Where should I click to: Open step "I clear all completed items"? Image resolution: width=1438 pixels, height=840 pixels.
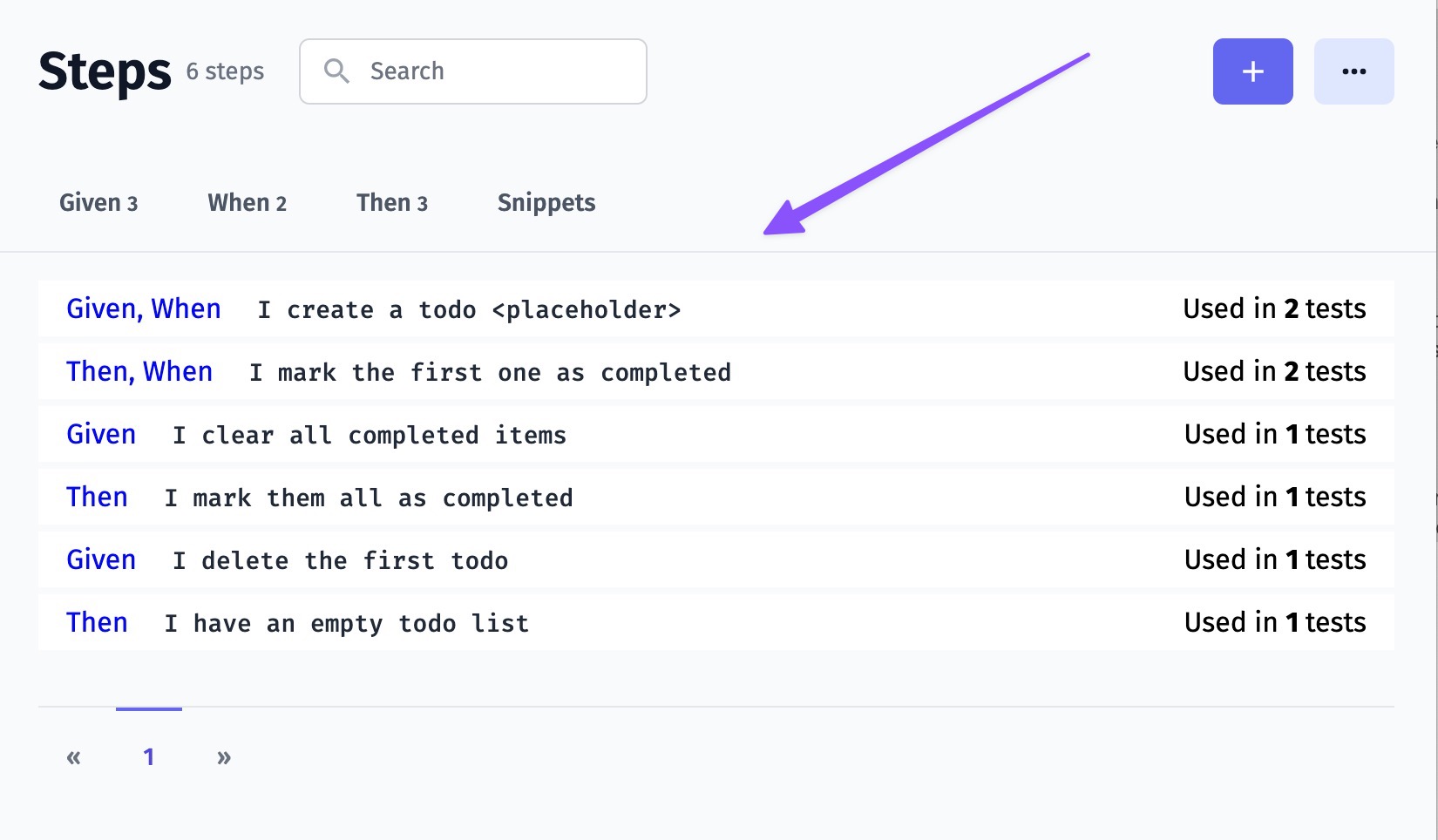(x=370, y=436)
